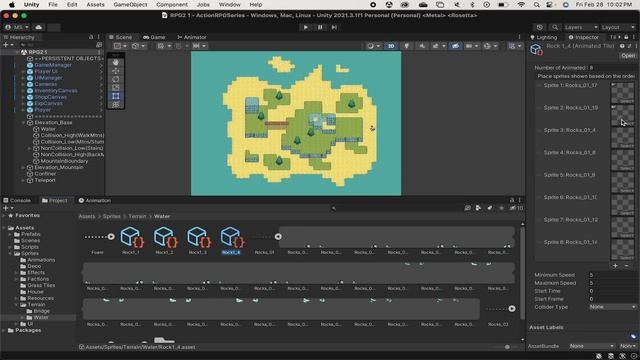Switch to the Animation tab
The height and width of the screenshot is (360, 640).
[x=95, y=200]
